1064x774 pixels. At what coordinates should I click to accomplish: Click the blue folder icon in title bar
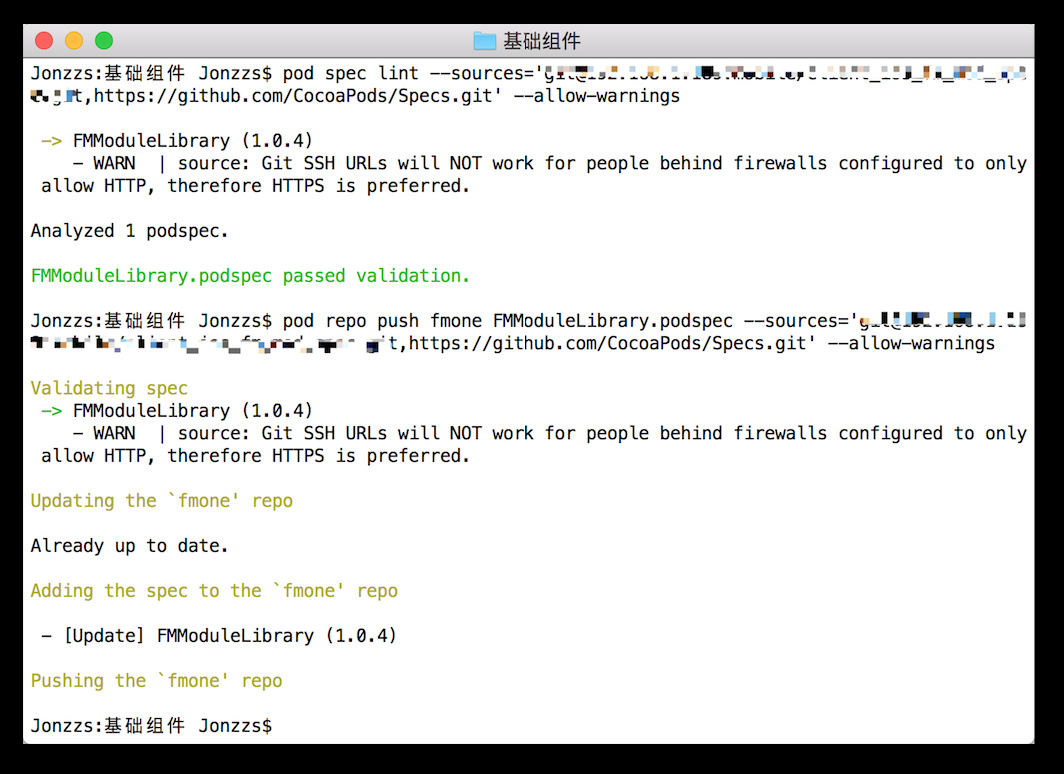click(x=485, y=41)
